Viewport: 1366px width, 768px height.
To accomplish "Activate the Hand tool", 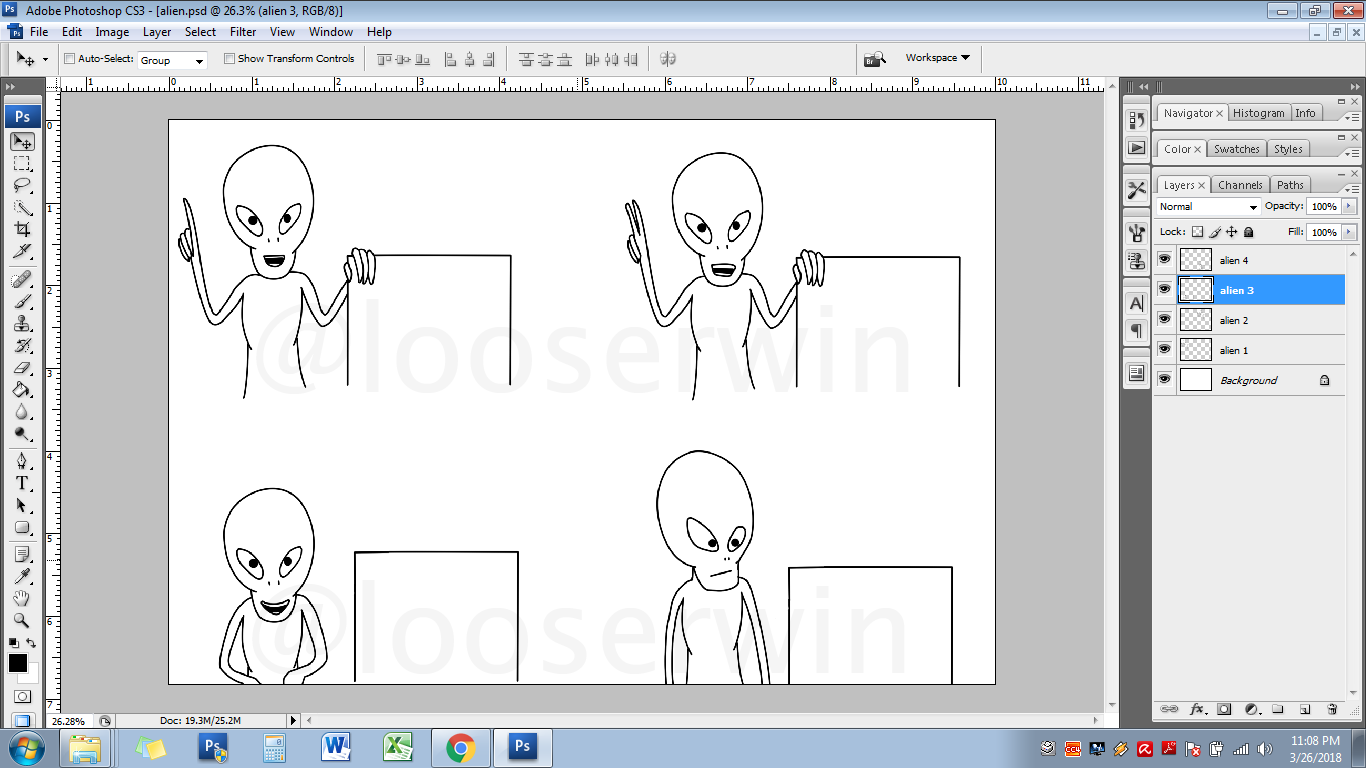I will (22, 598).
